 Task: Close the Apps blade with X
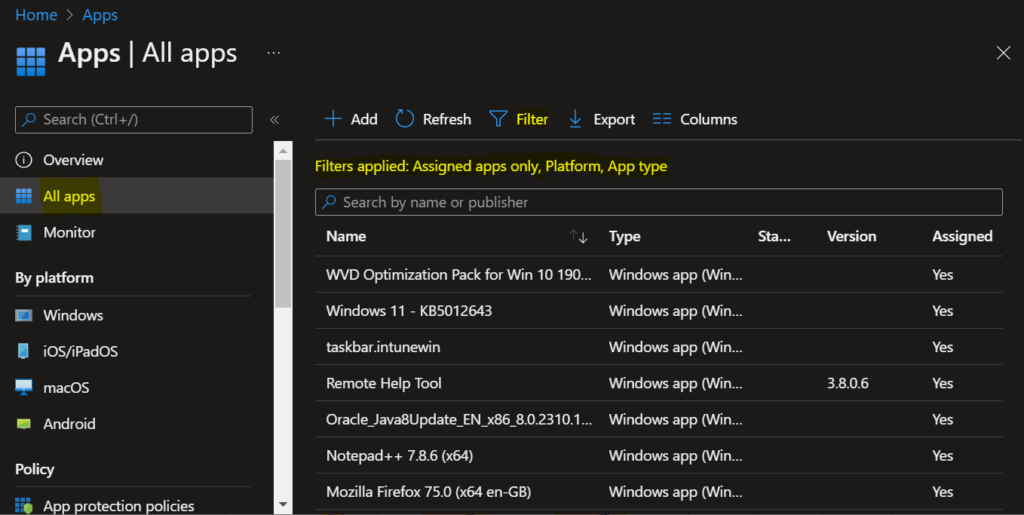point(1003,53)
